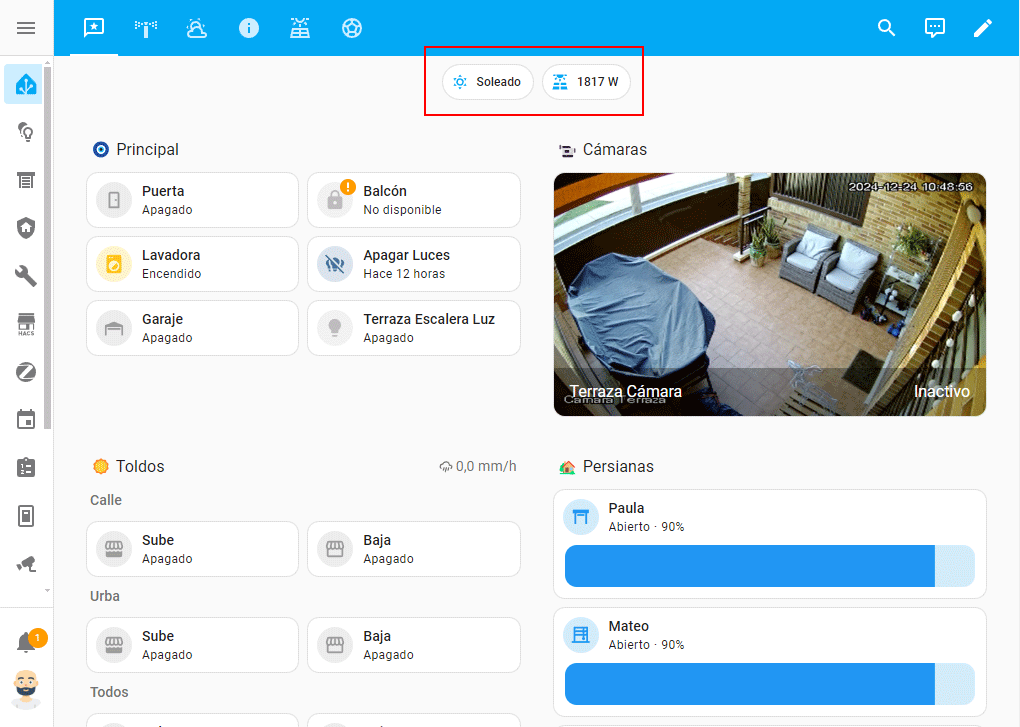Click the Mateo blind icon
Screen dimensions: 1020x727
click(x=580, y=635)
